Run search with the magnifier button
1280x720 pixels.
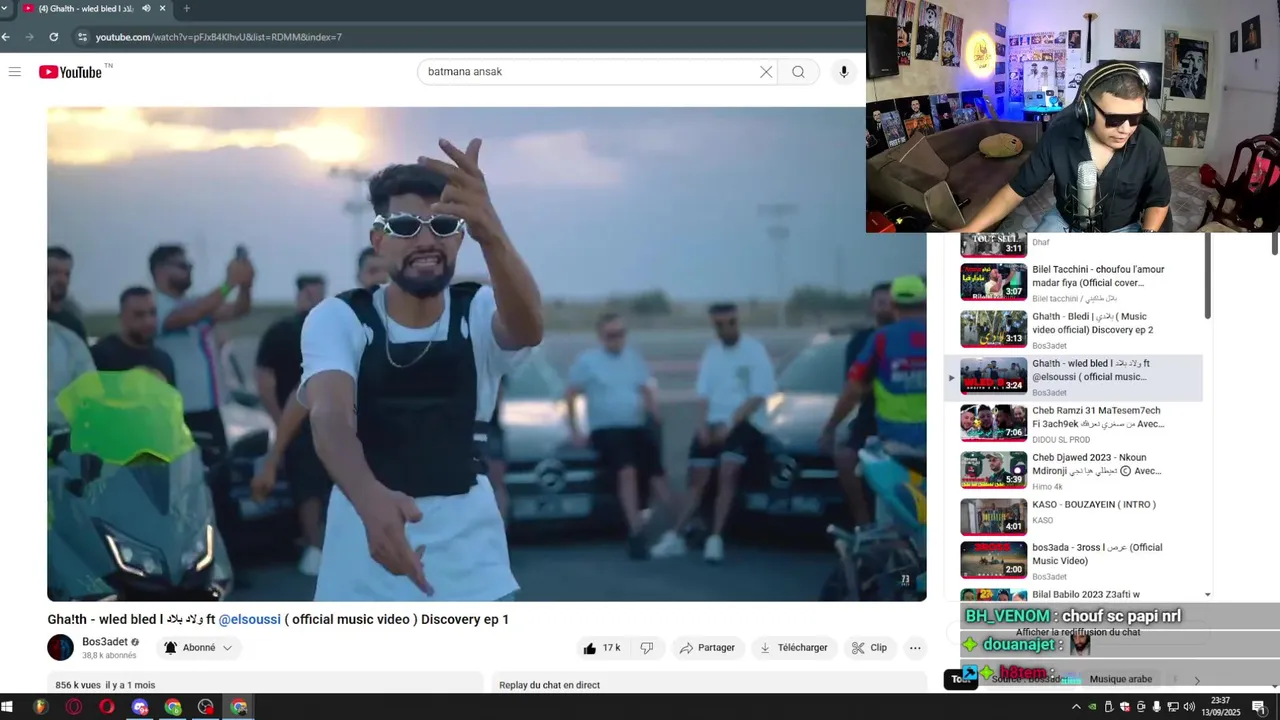pos(798,72)
